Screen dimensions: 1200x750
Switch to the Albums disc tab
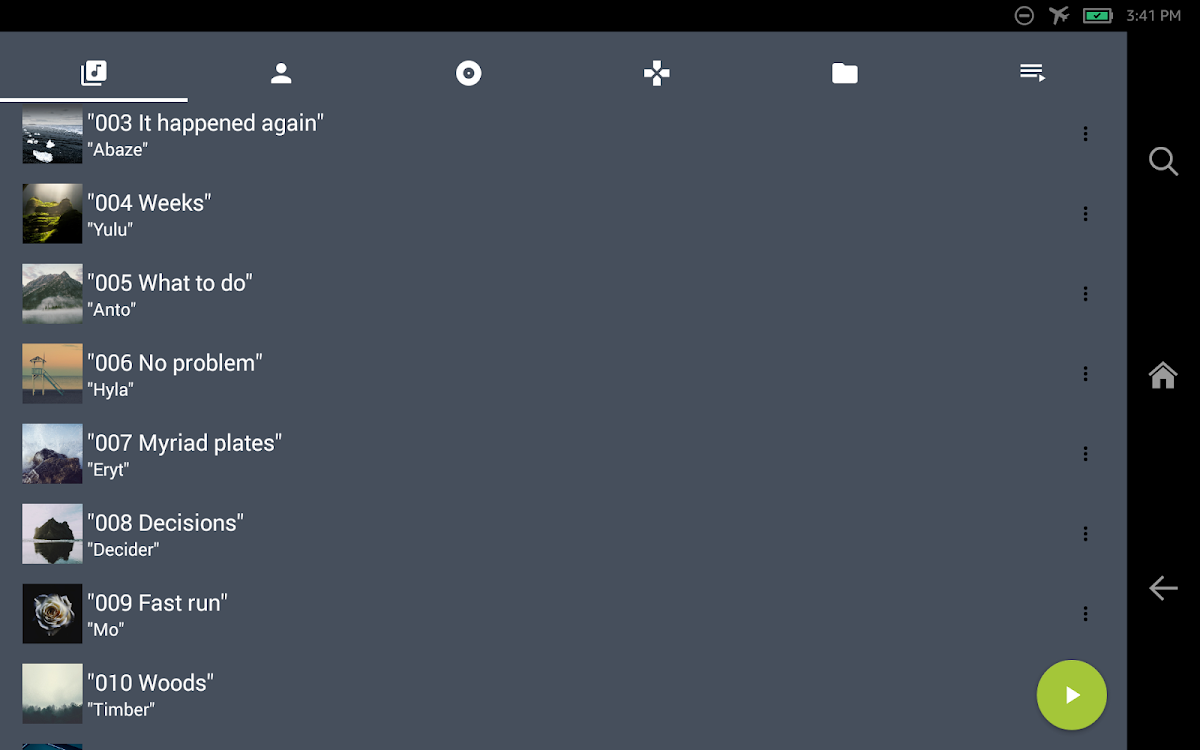coord(469,73)
